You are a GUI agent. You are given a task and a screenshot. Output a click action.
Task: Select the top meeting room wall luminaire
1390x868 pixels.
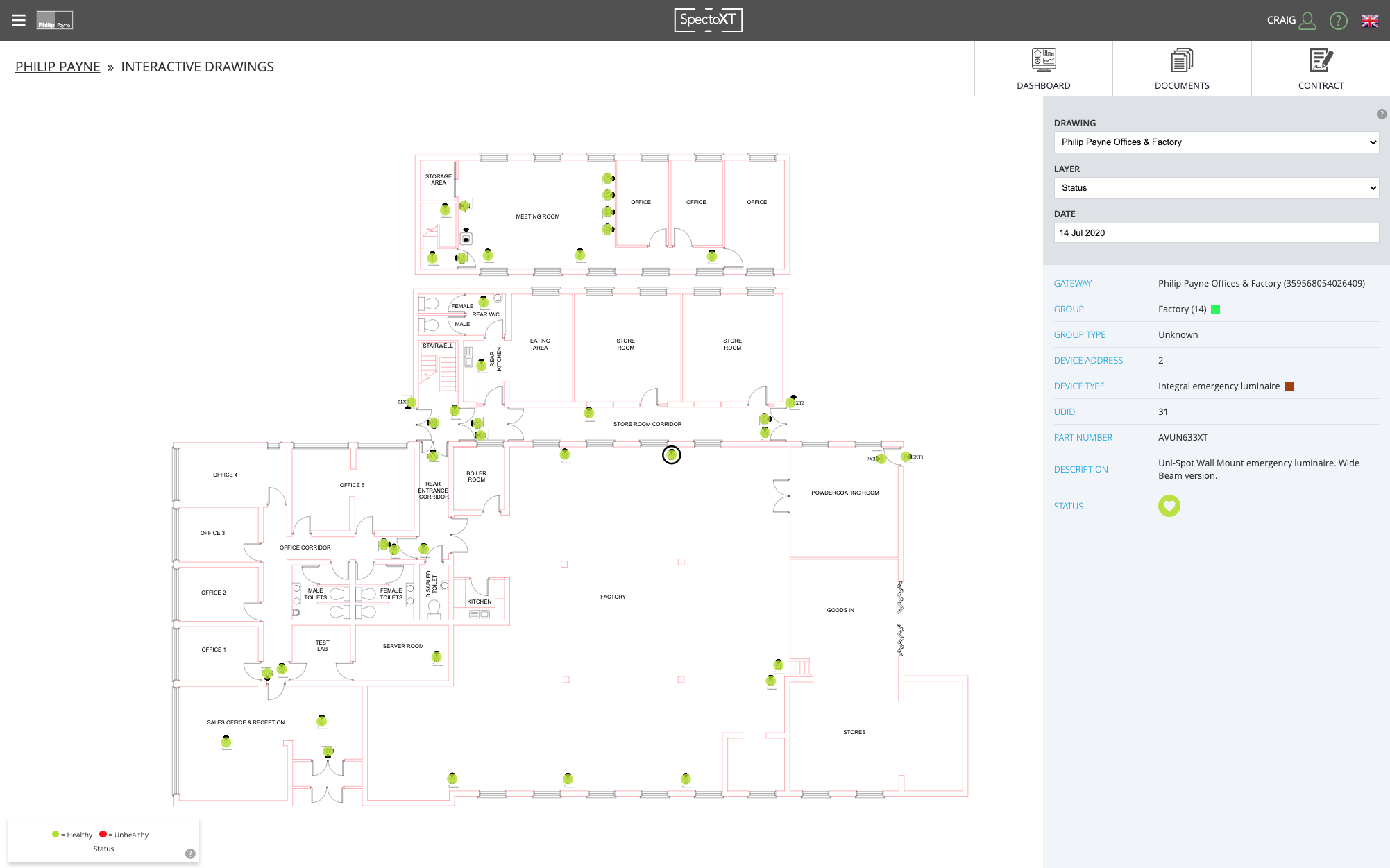click(607, 178)
